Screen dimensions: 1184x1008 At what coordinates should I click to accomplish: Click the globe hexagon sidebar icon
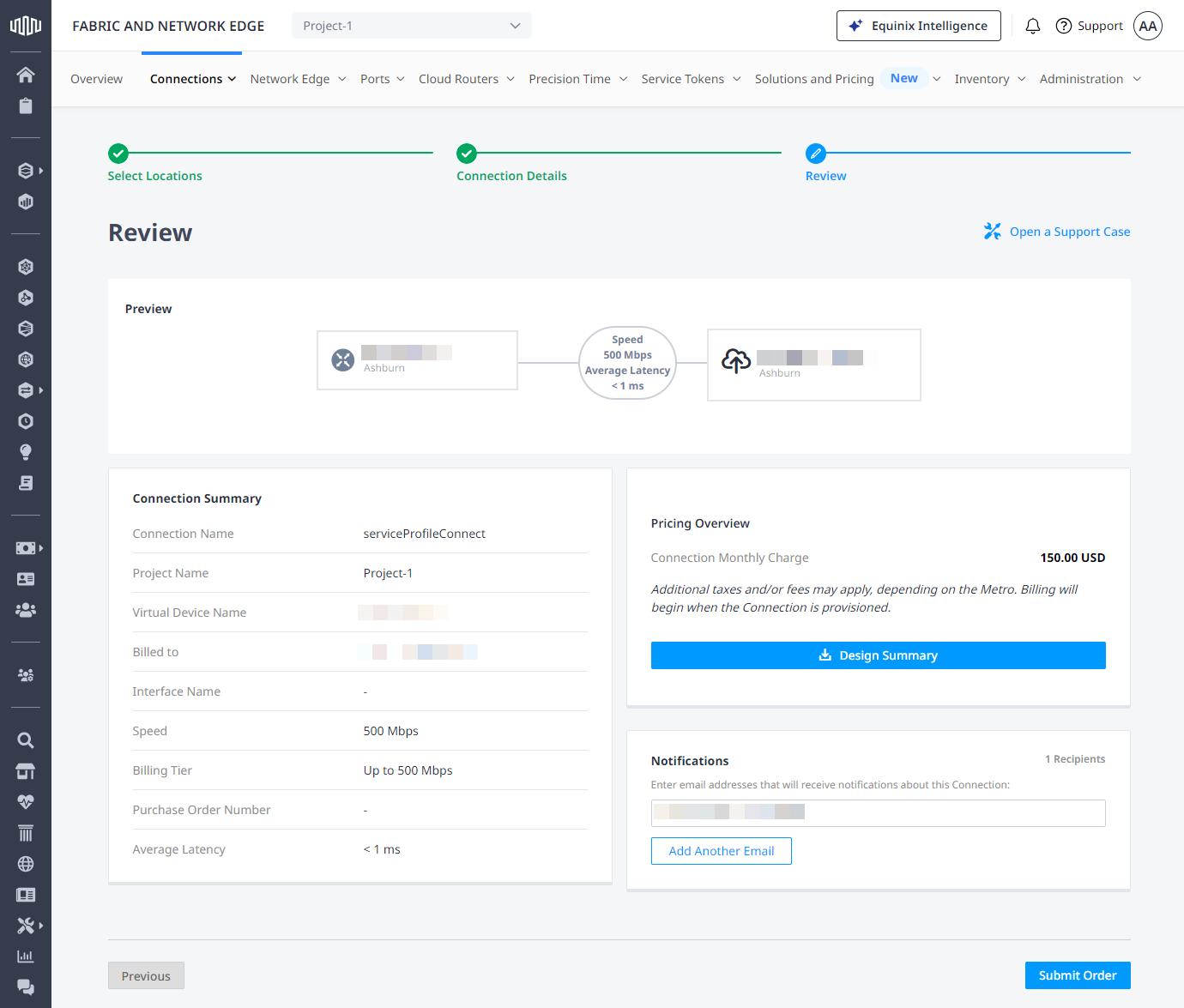[26, 359]
